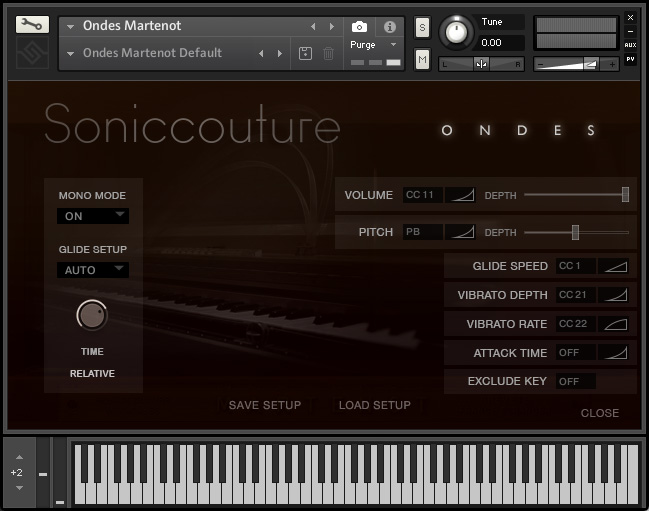Click the PITCH DEPTH slider handle

point(575,232)
